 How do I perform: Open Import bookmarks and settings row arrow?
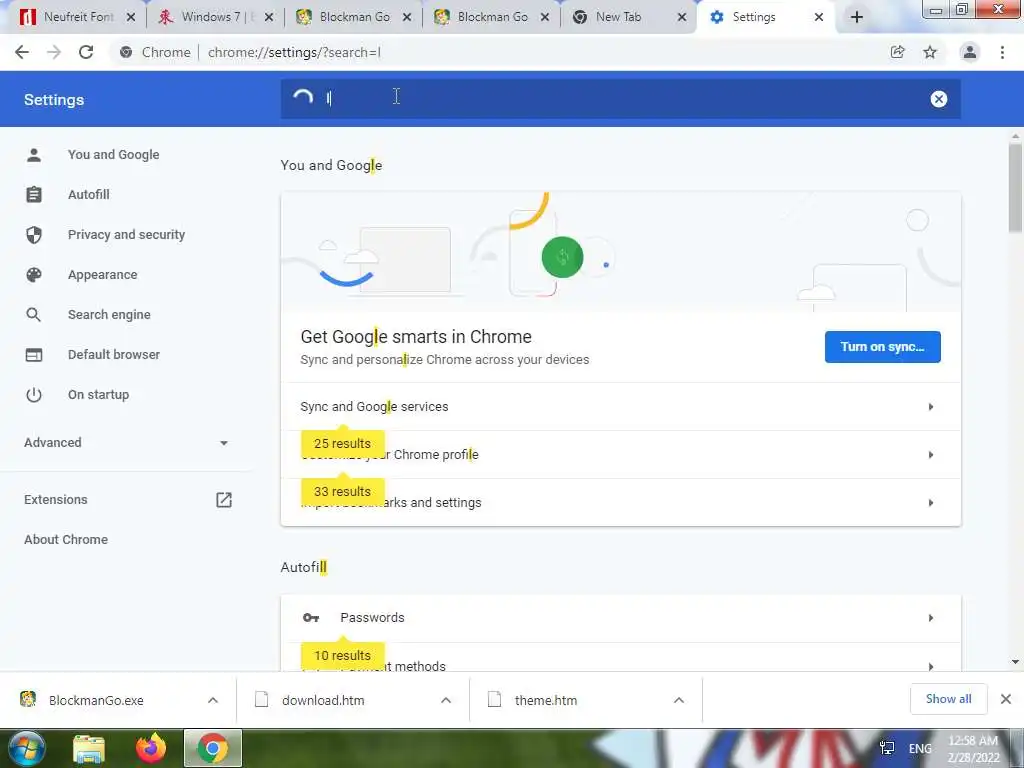[931, 503]
